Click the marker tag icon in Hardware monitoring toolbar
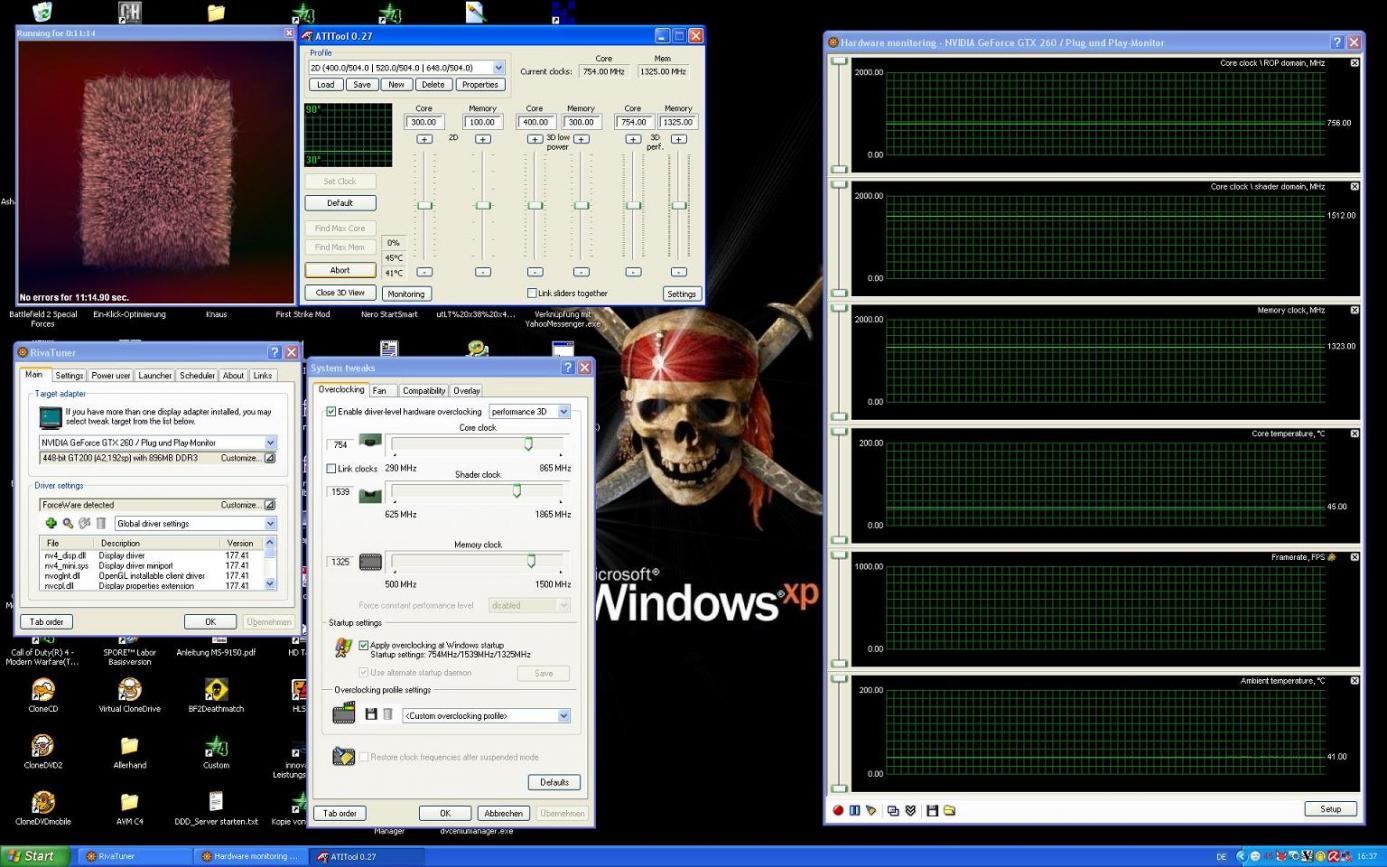 pos(871,810)
